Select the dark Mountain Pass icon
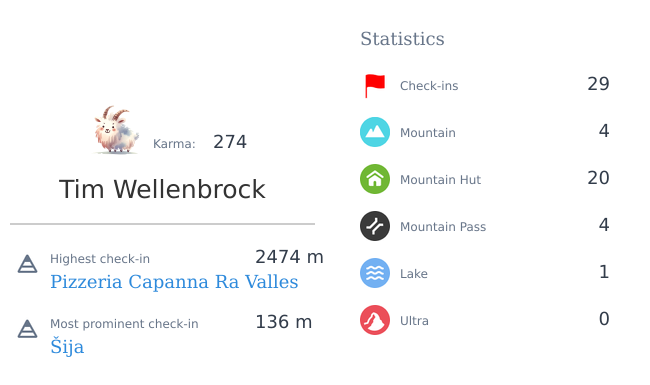Screen dimensions: 650x385 click(x=375, y=226)
